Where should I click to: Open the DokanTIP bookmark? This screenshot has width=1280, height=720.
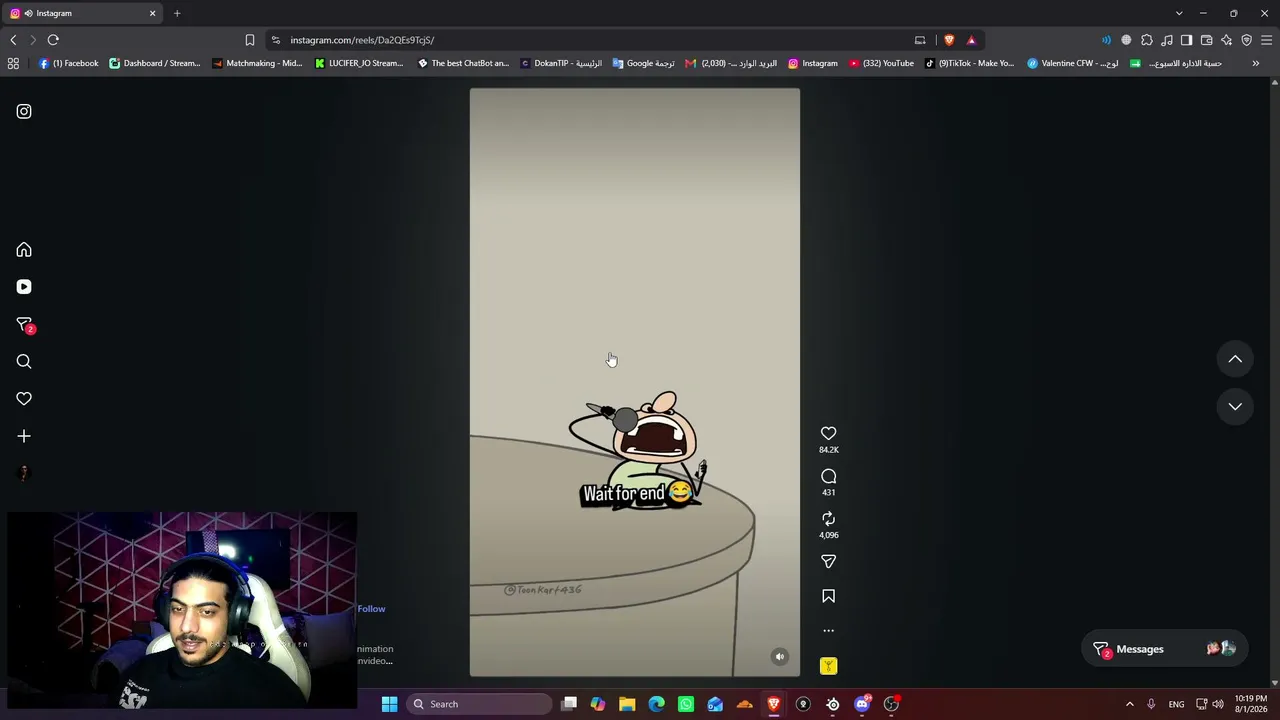click(x=561, y=63)
